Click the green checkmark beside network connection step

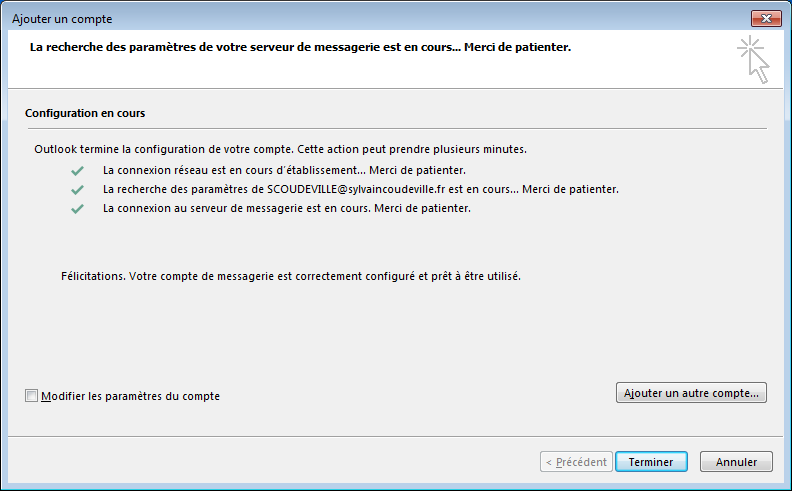pos(77,170)
